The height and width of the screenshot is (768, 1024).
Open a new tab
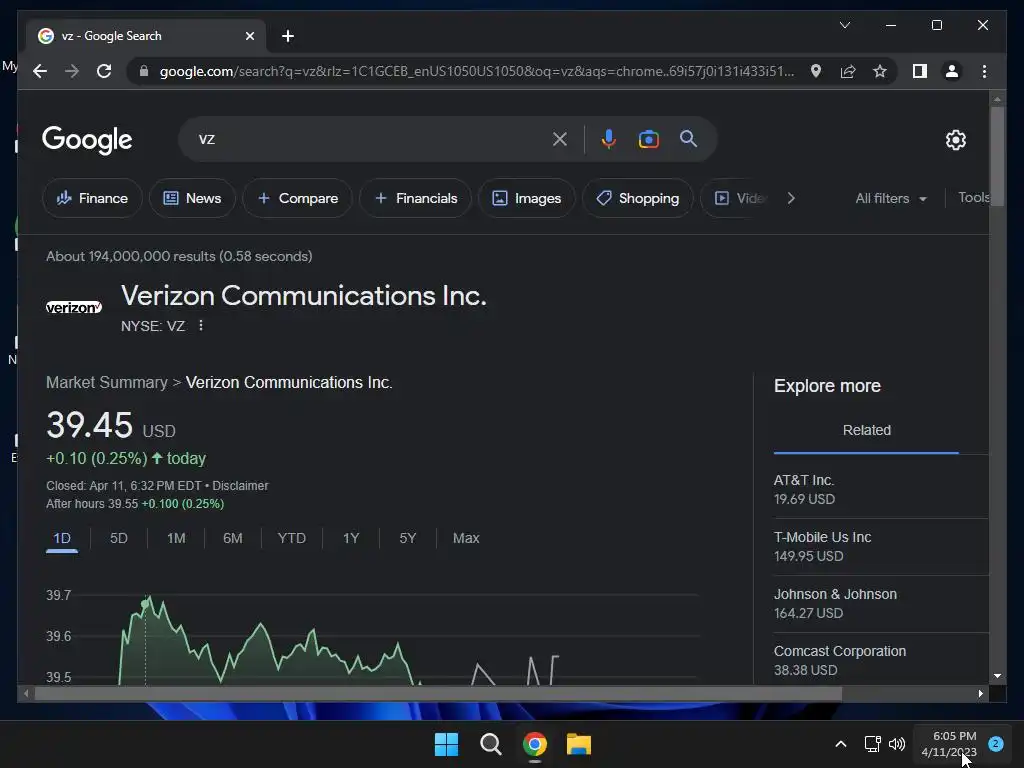coord(287,36)
